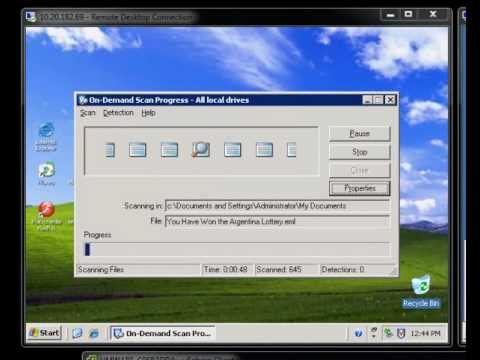Screen dimensions: 480x360
Task: Click the Detections 0 status entry
Action: (x=343, y=269)
